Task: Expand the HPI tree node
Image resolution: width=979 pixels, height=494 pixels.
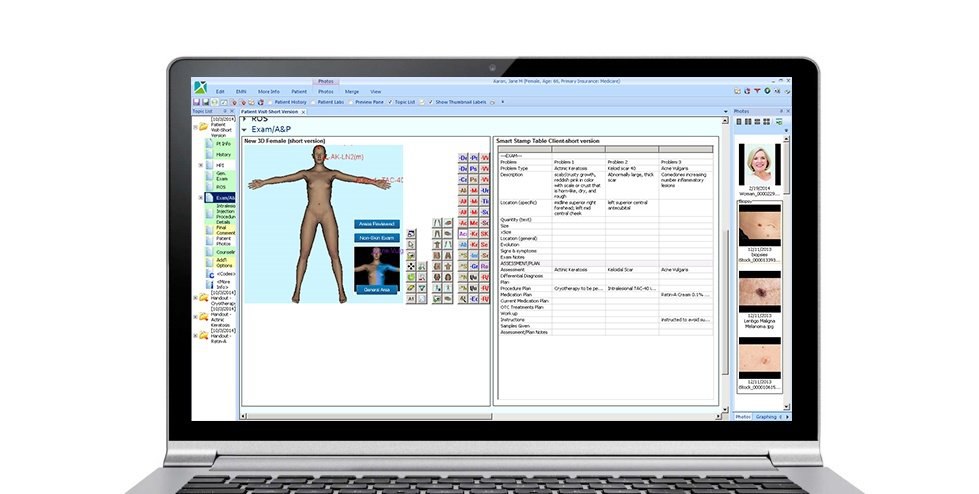Action: (x=201, y=166)
